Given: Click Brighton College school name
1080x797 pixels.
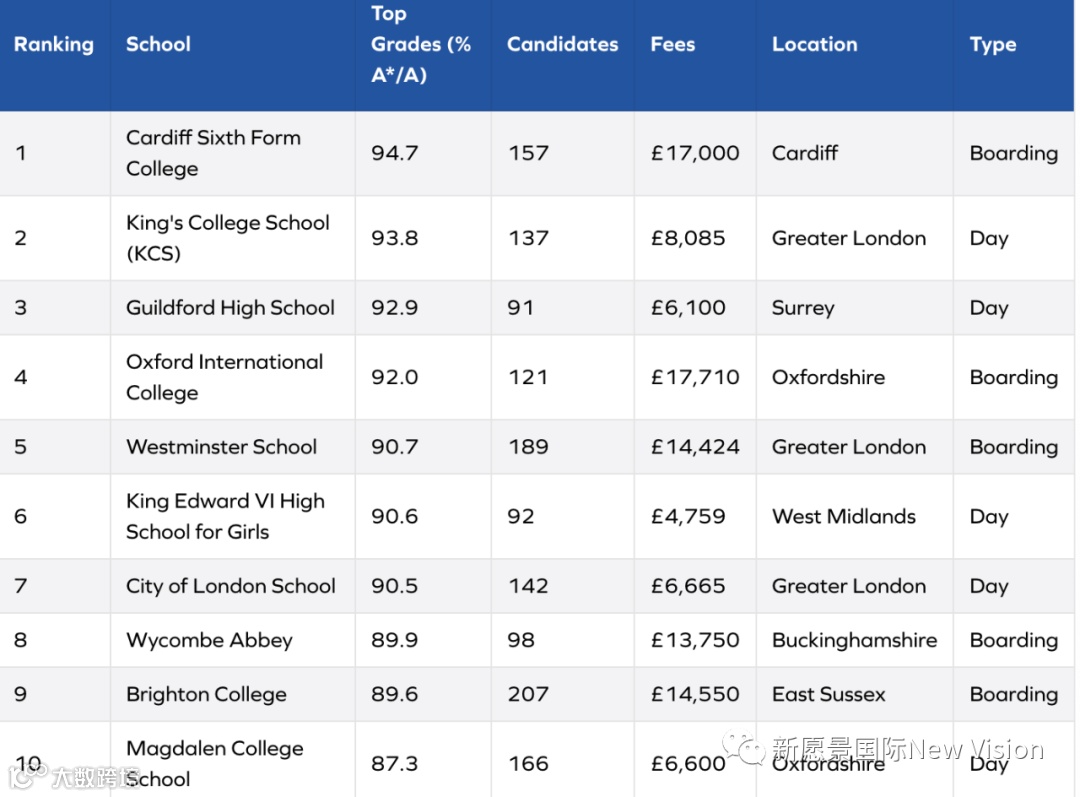Looking at the screenshot, I should pyautogui.click(x=206, y=694).
